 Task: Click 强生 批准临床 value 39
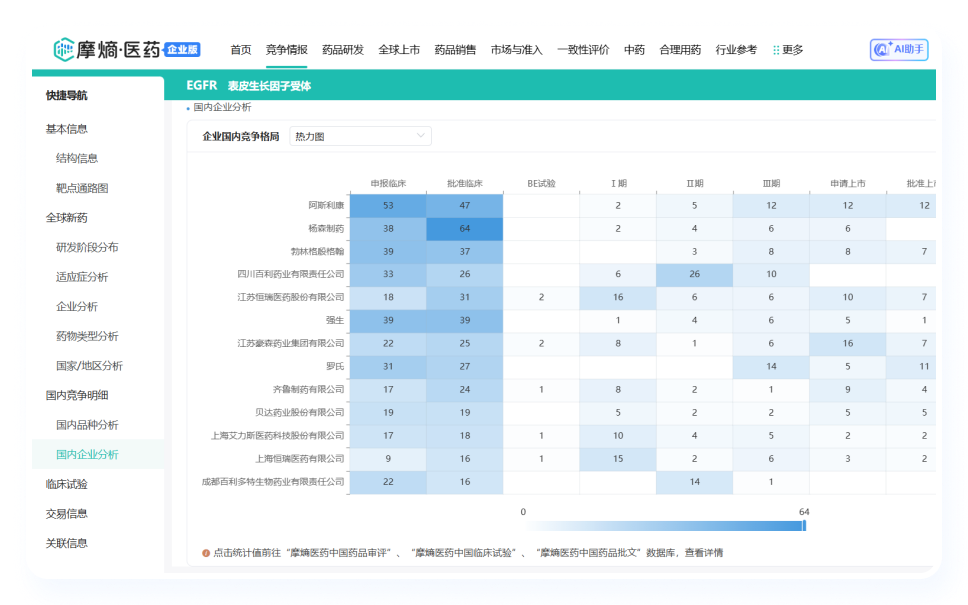coord(465,320)
